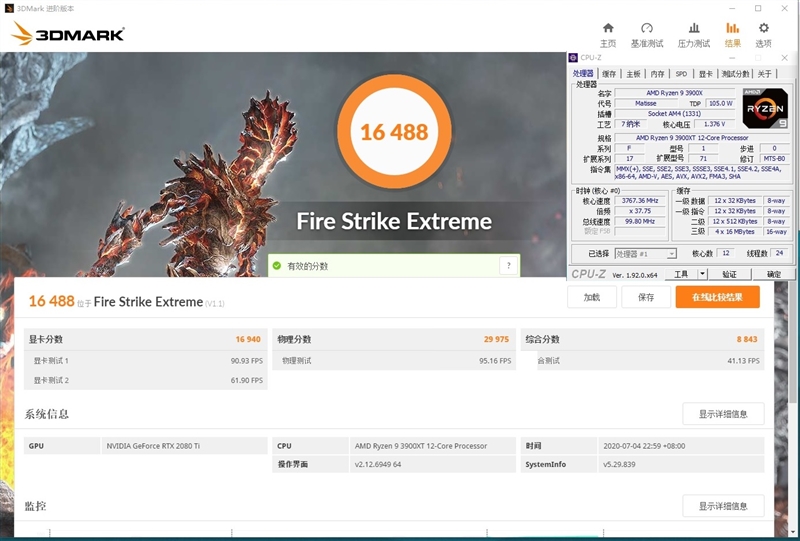Switch to CPU-Z 内存 tab

coord(657,74)
